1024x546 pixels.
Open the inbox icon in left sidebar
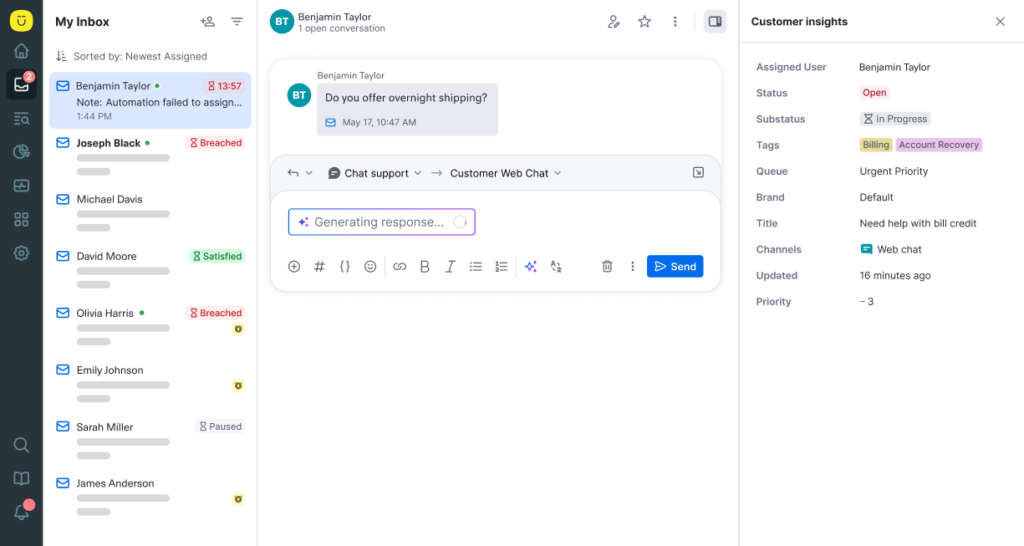21,85
